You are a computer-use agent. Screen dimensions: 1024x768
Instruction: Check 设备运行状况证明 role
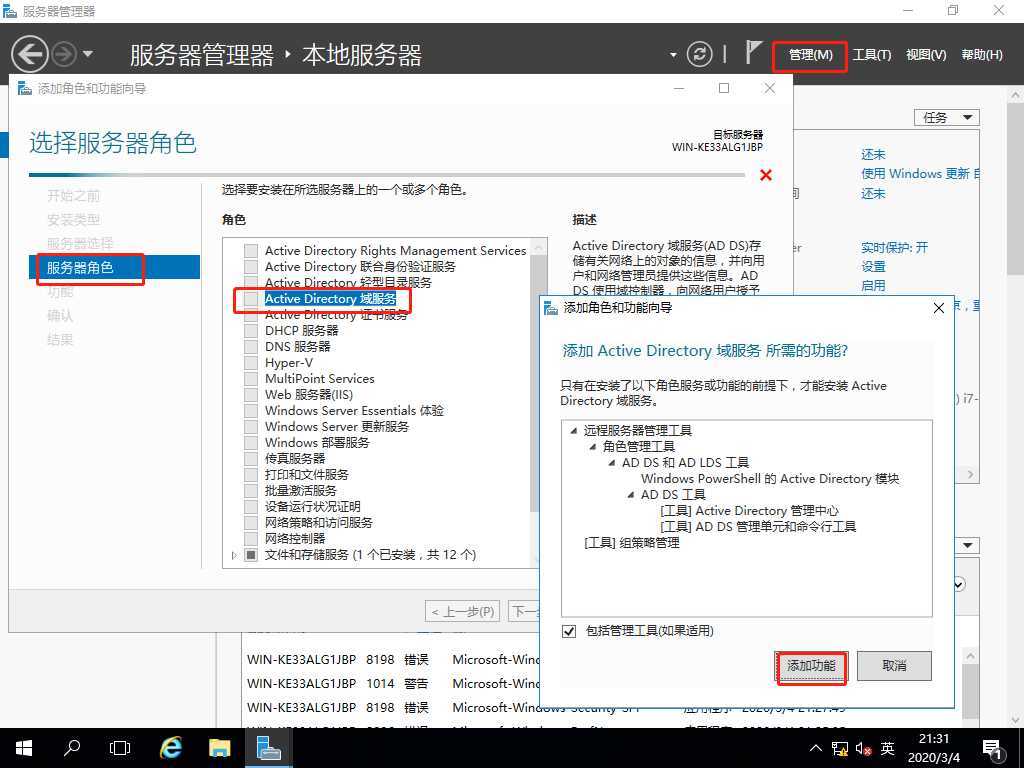(x=251, y=507)
